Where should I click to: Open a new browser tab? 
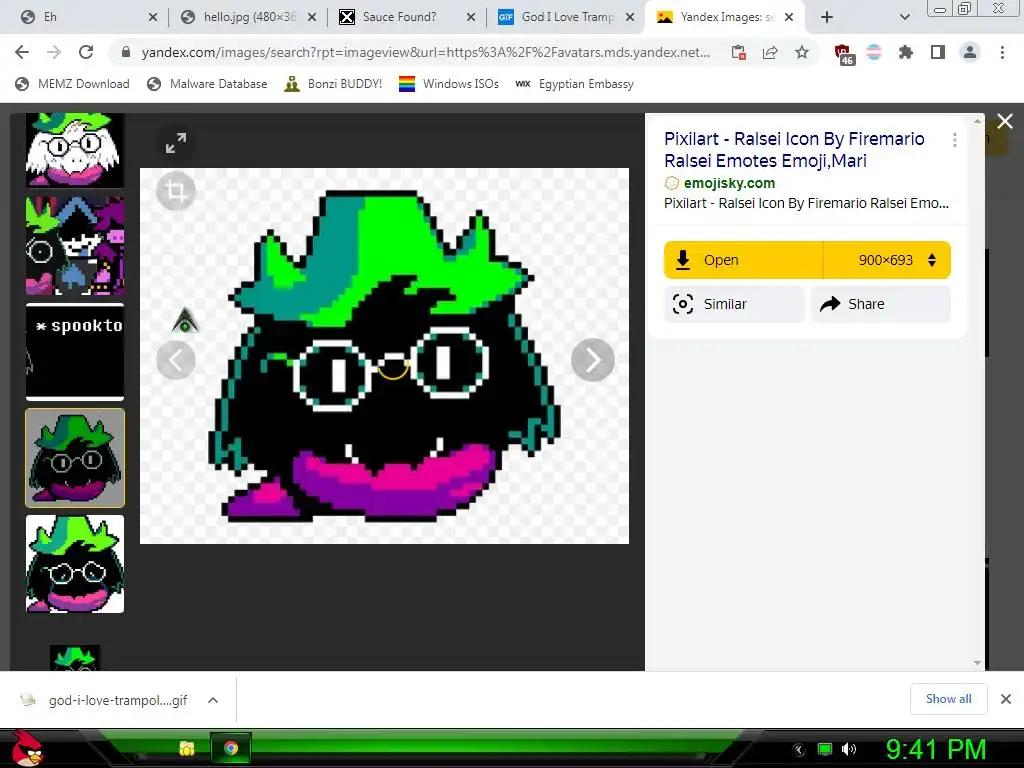tap(827, 17)
